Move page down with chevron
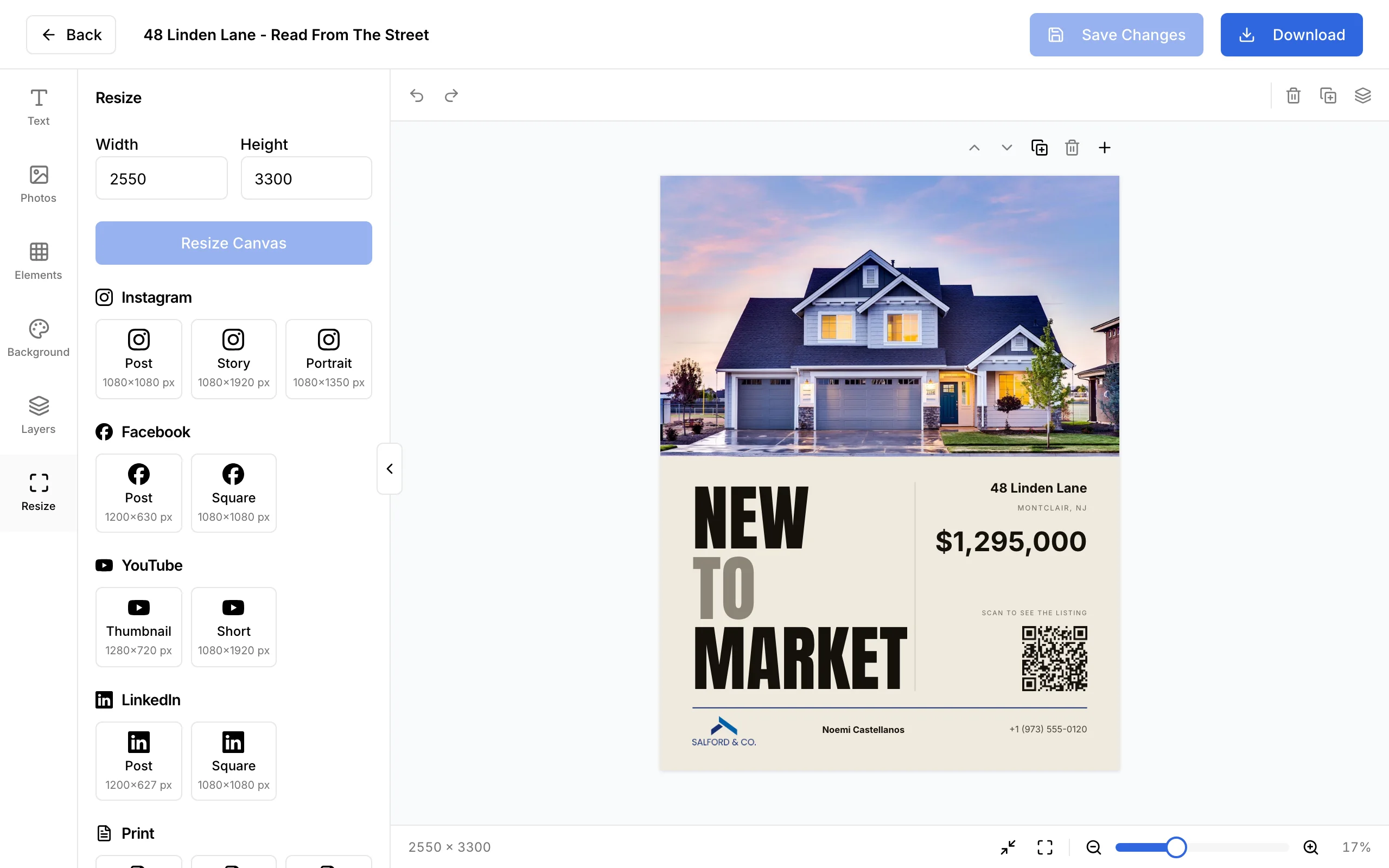Screen dimensions: 1389x868 pos(1006,148)
